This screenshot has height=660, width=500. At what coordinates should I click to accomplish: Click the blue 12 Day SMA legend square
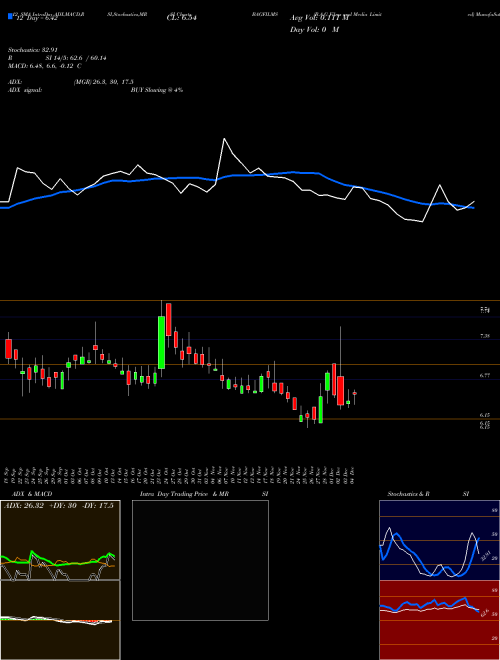(x=10, y=17)
